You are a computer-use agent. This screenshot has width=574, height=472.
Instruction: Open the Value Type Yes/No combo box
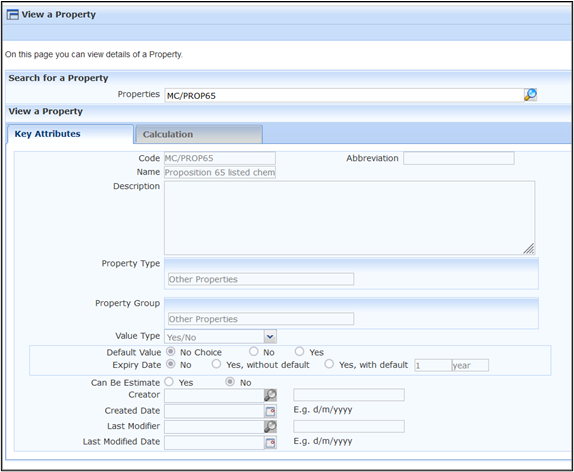[x=220, y=337]
